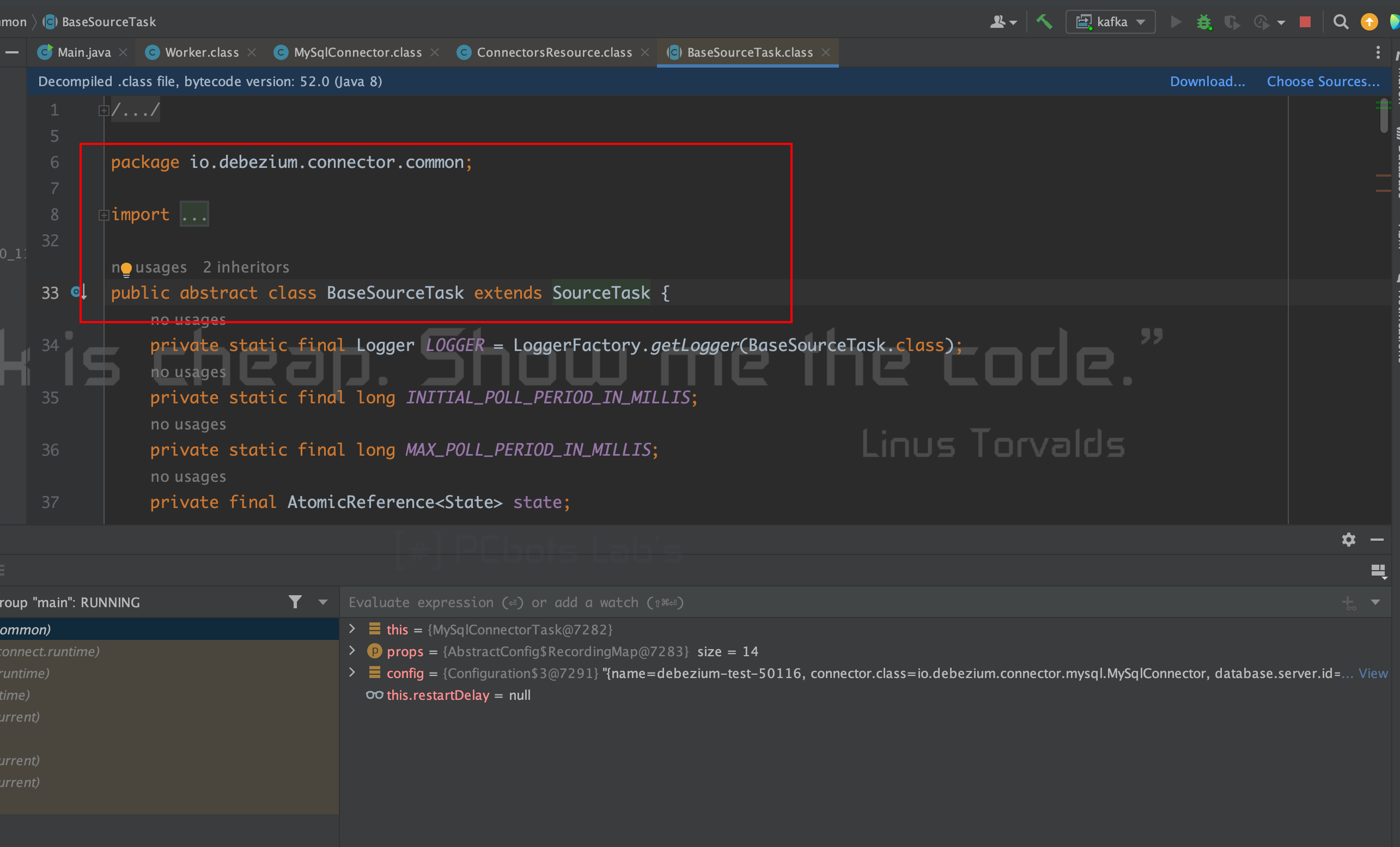
Task: Close the BaseSourceTask.class tab
Action: 826,52
